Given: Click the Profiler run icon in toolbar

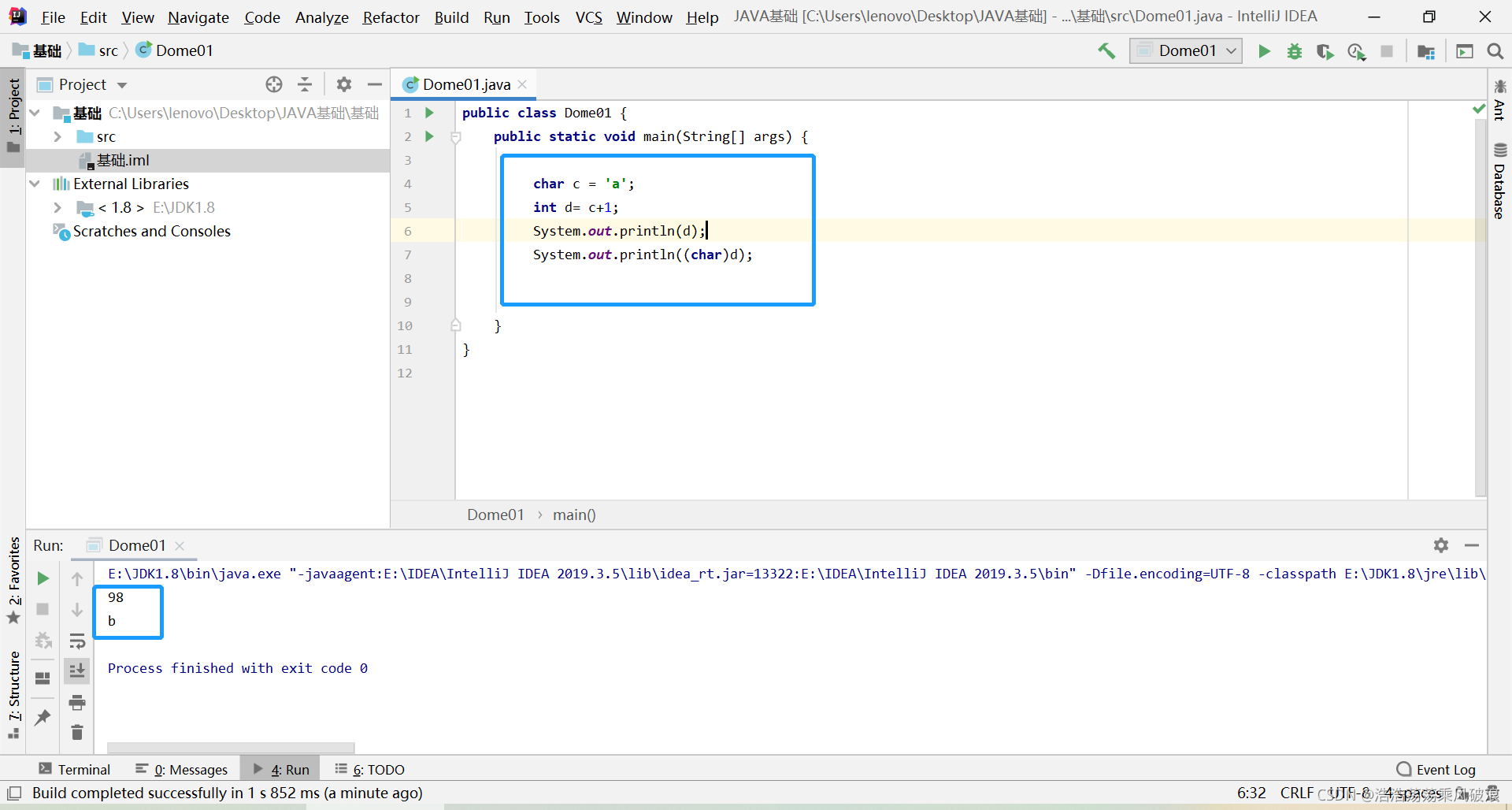Looking at the screenshot, I should coord(1356,51).
